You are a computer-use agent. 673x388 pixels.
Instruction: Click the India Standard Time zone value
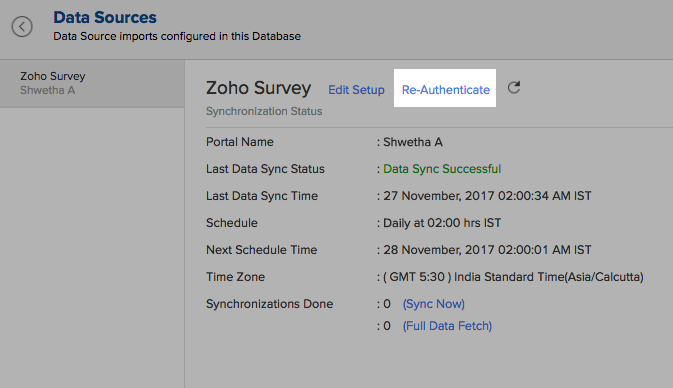[513, 277]
